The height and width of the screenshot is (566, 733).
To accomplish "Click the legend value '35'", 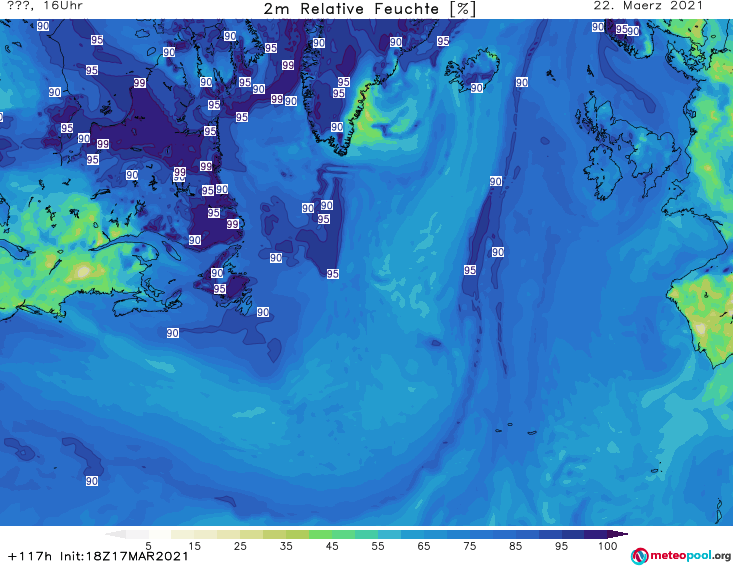I will coord(286,546).
